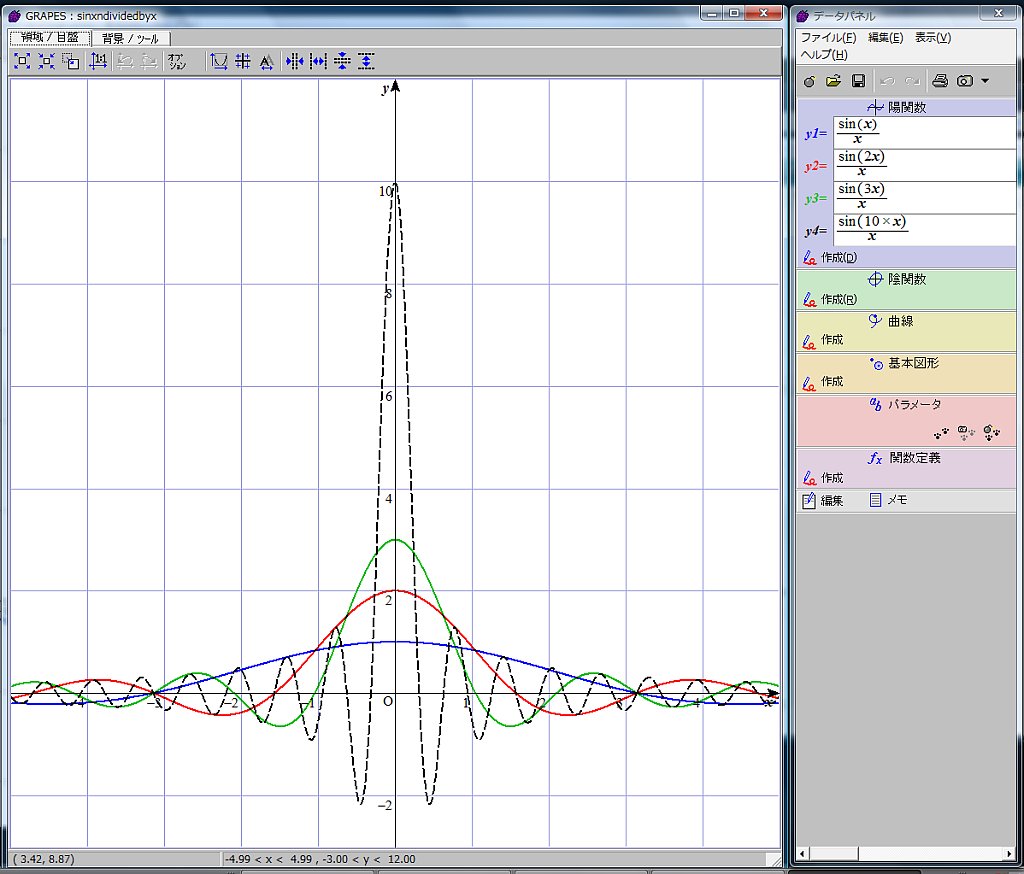Toggle the axes display icon
Image resolution: width=1024 pixels, height=874 pixels.
pos(219,61)
